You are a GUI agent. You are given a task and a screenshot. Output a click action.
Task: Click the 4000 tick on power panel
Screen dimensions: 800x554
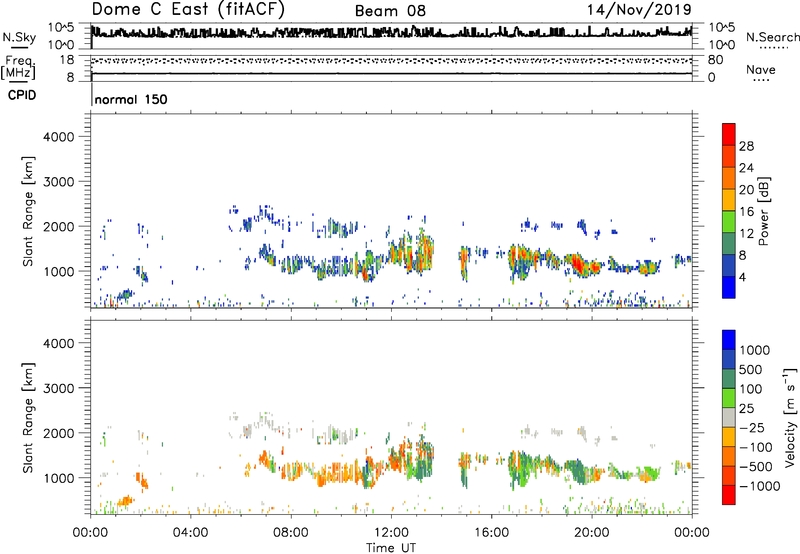[x=59, y=137]
